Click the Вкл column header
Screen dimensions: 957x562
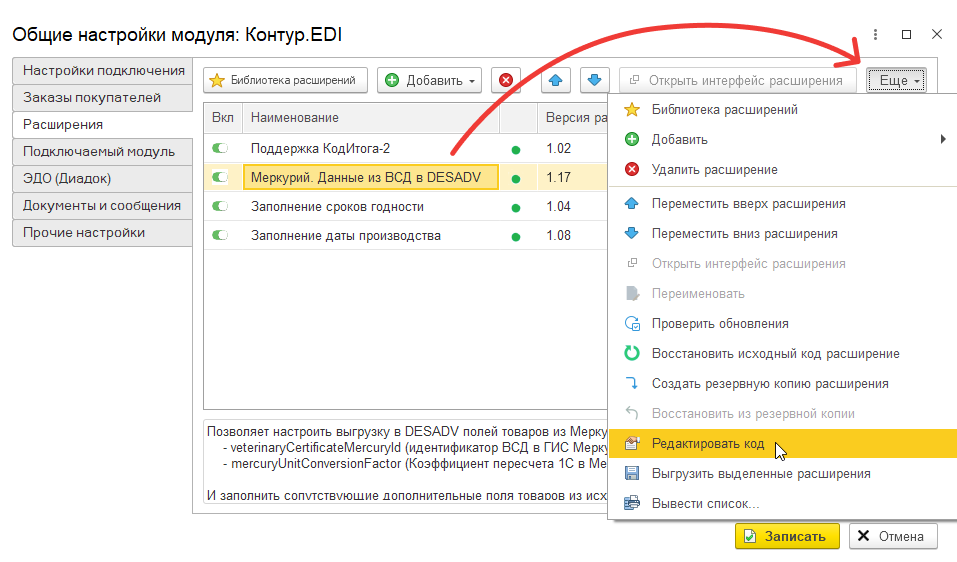click(223, 118)
